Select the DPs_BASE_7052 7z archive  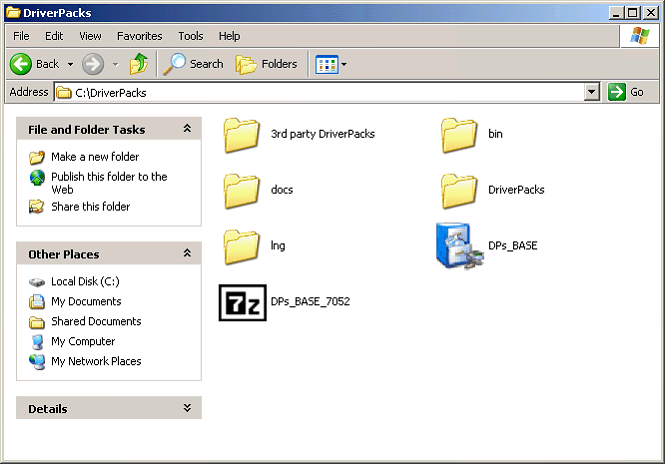[x=242, y=301]
